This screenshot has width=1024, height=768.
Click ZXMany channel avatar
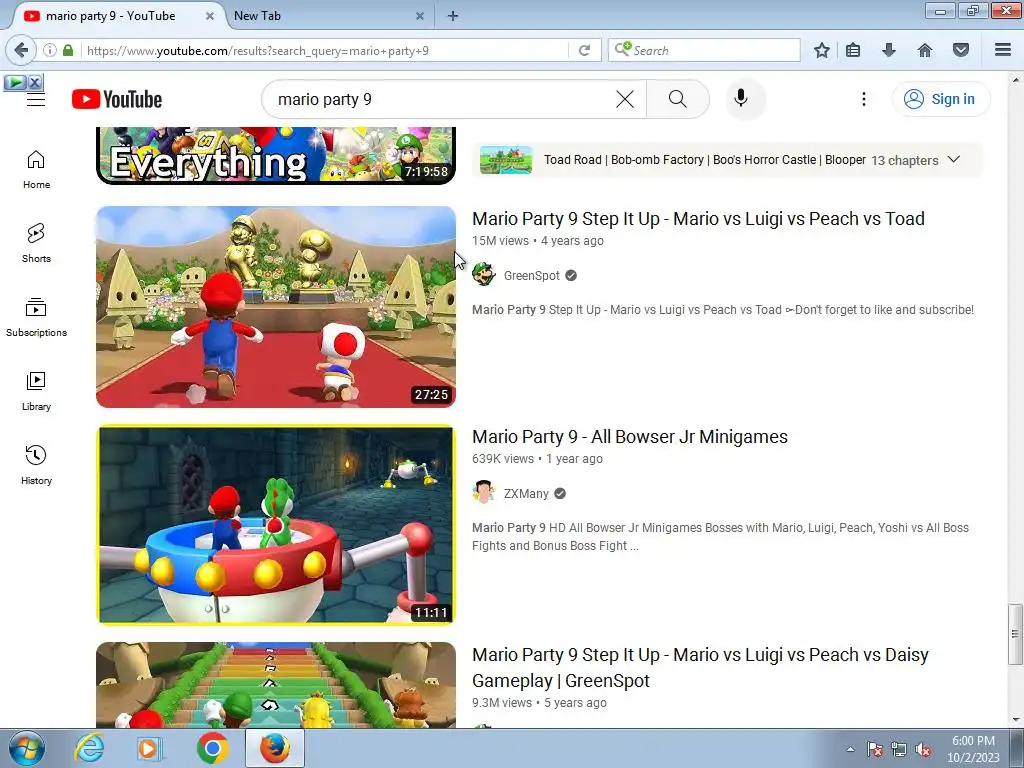click(x=484, y=493)
